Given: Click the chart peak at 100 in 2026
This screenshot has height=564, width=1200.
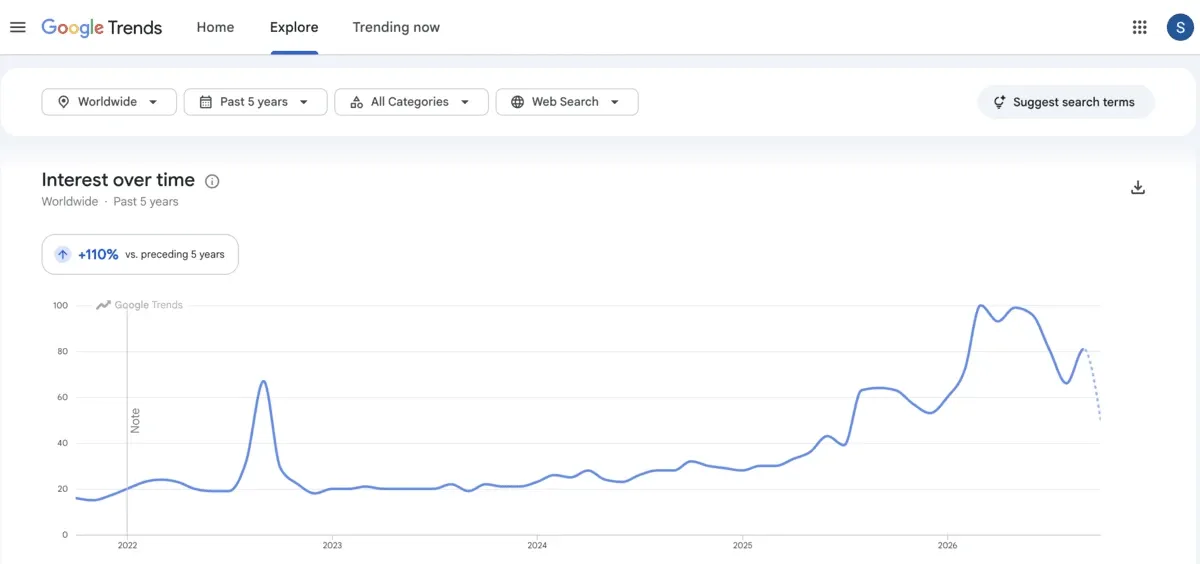Looking at the screenshot, I should pyautogui.click(x=981, y=306).
